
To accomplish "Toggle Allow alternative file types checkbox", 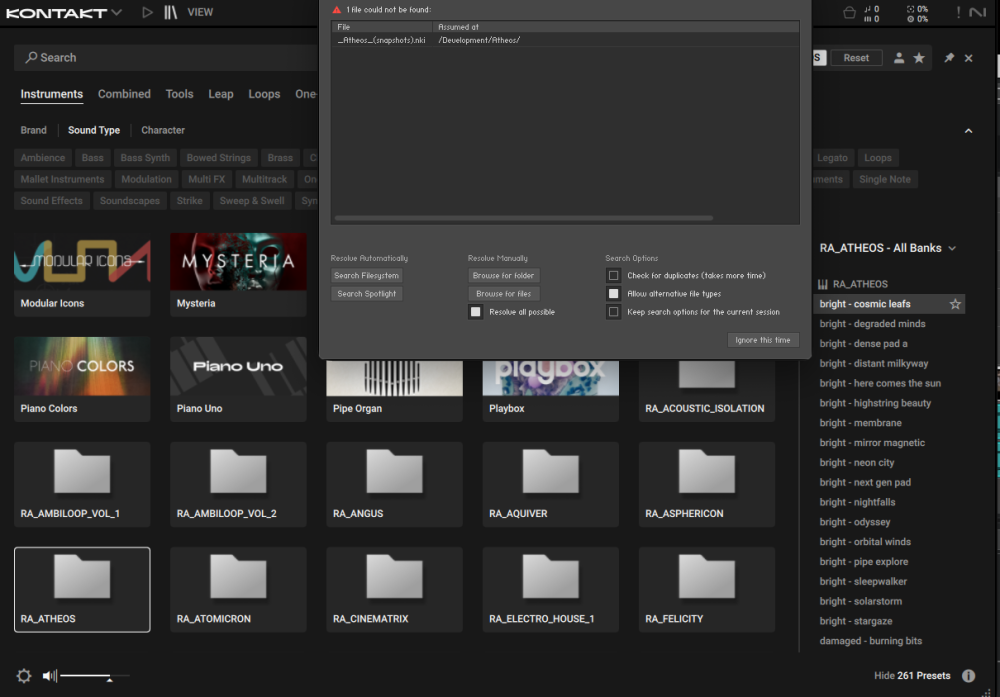I will click(x=614, y=294).
